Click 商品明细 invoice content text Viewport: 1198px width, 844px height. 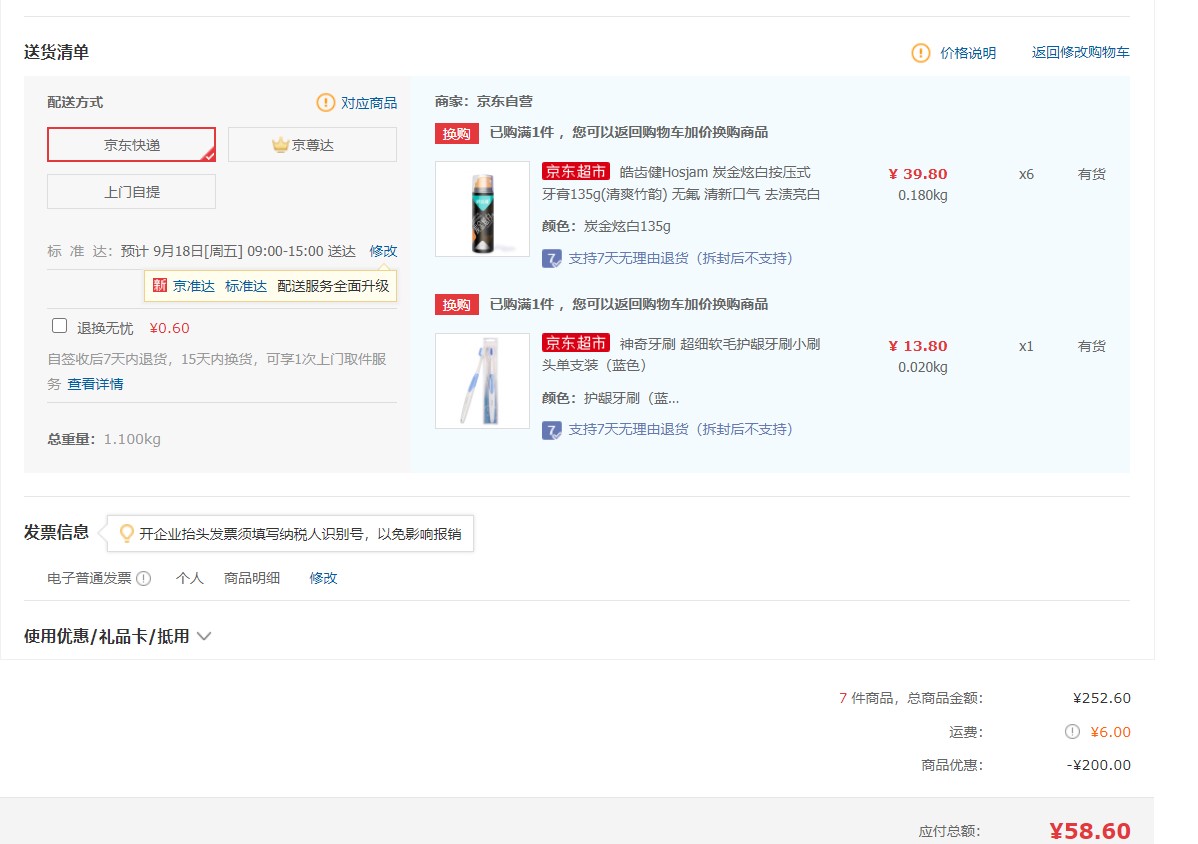pos(251,578)
